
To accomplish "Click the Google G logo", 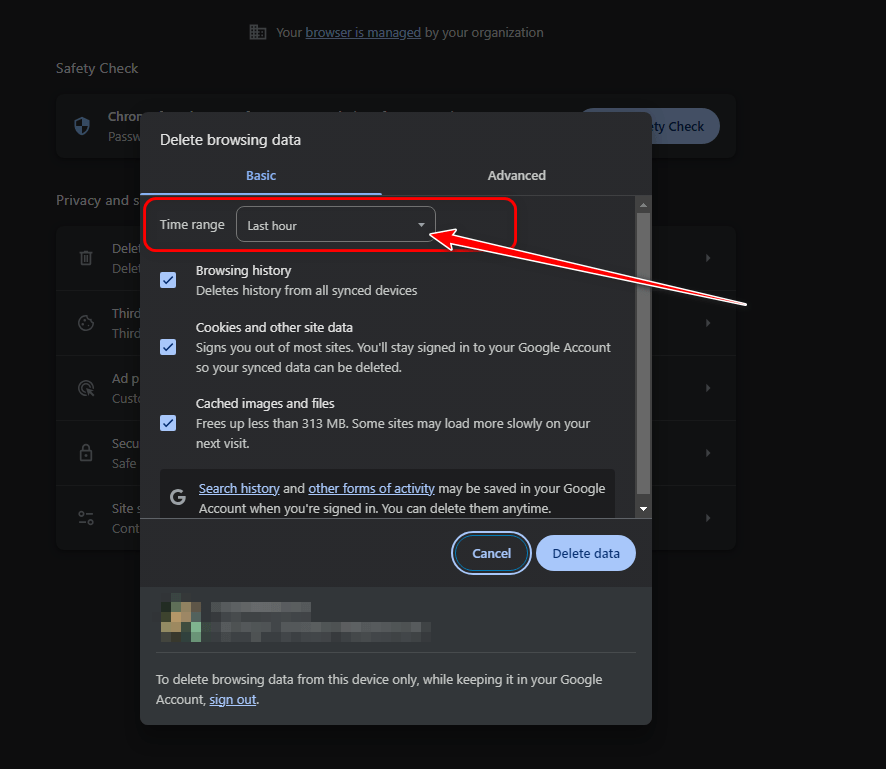I will point(178,497).
